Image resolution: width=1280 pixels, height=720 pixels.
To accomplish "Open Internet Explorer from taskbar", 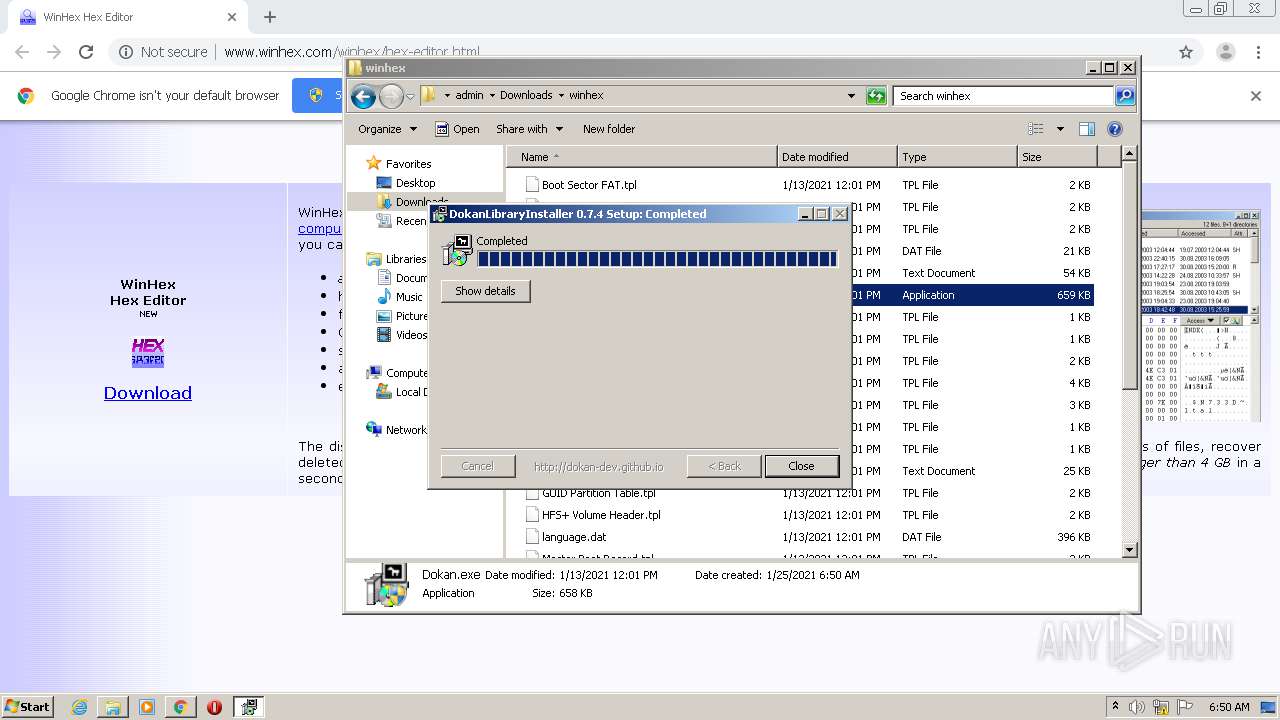I will coord(80,707).
